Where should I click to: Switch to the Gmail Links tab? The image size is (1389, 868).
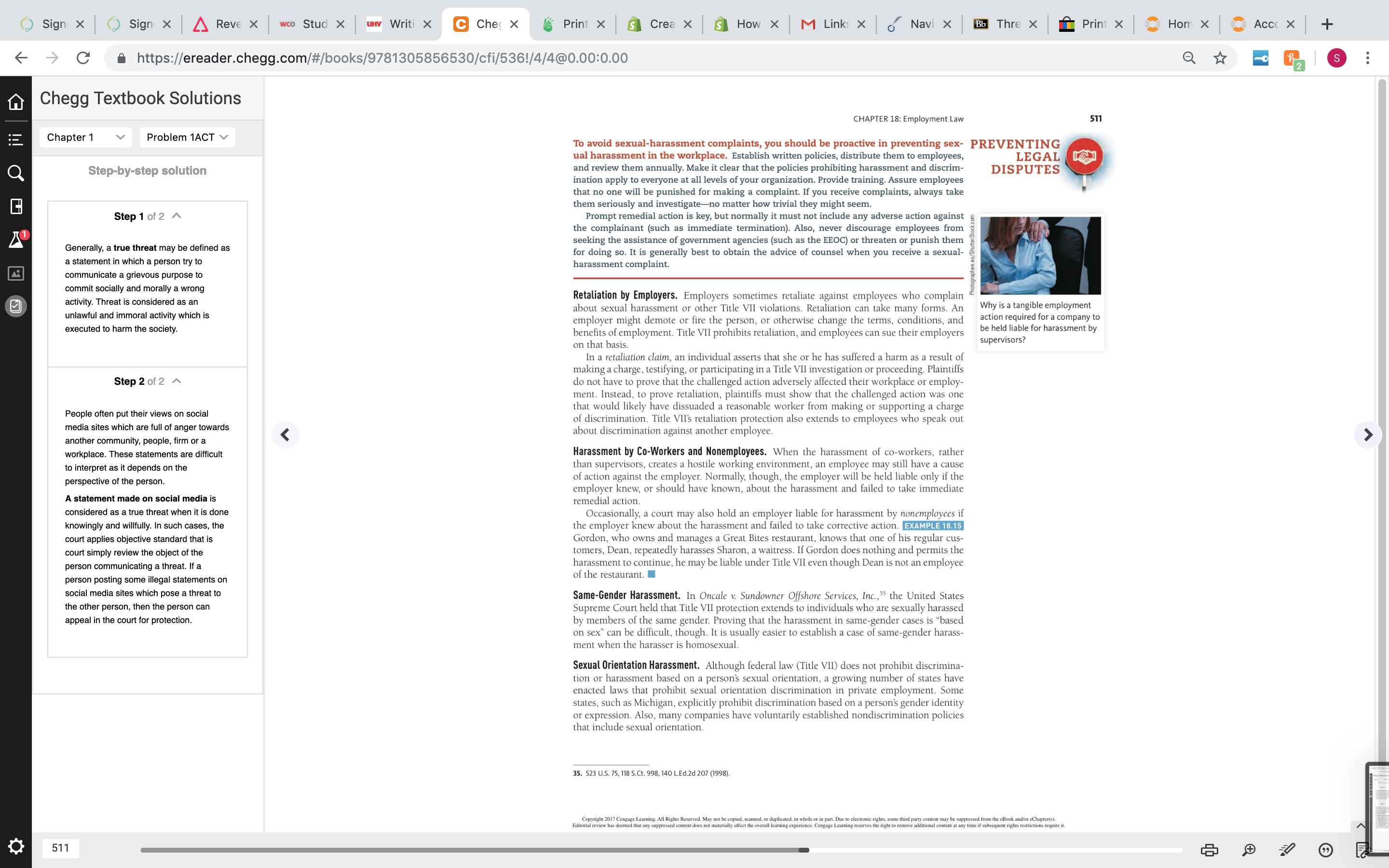[833, 24]
